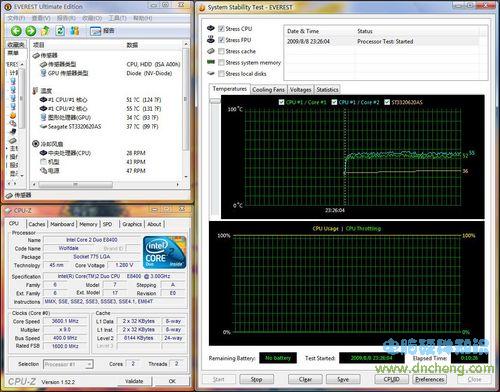
Task: Toggle the ST3320620AS graph checkbox
Action: (387, 102)
